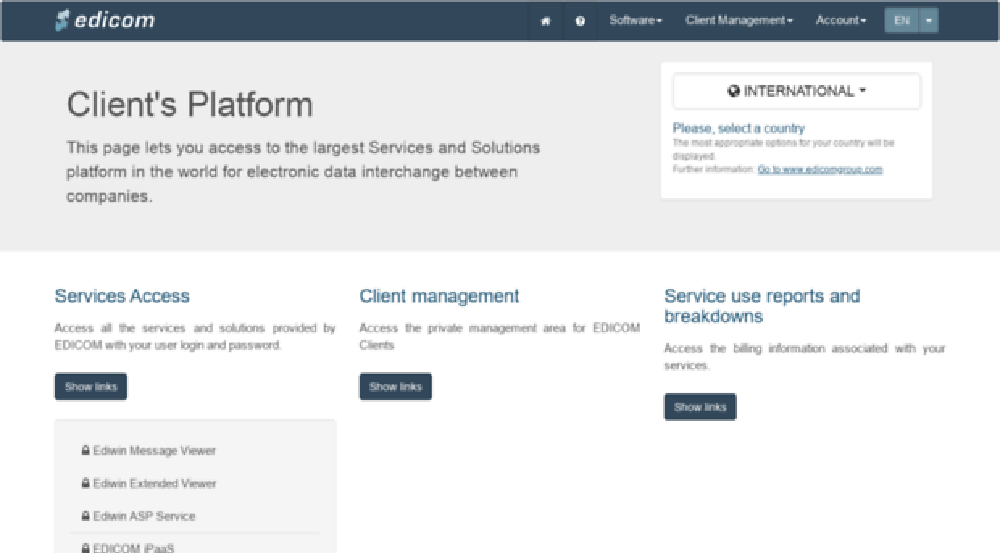Toggle Show links under Client management

click(x=395, y=387)
